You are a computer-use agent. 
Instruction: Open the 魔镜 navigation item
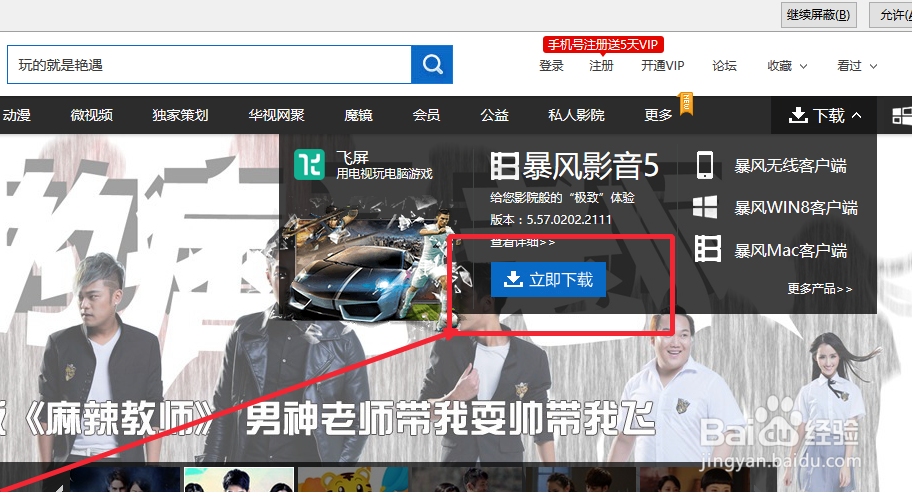tap(358, 115)
